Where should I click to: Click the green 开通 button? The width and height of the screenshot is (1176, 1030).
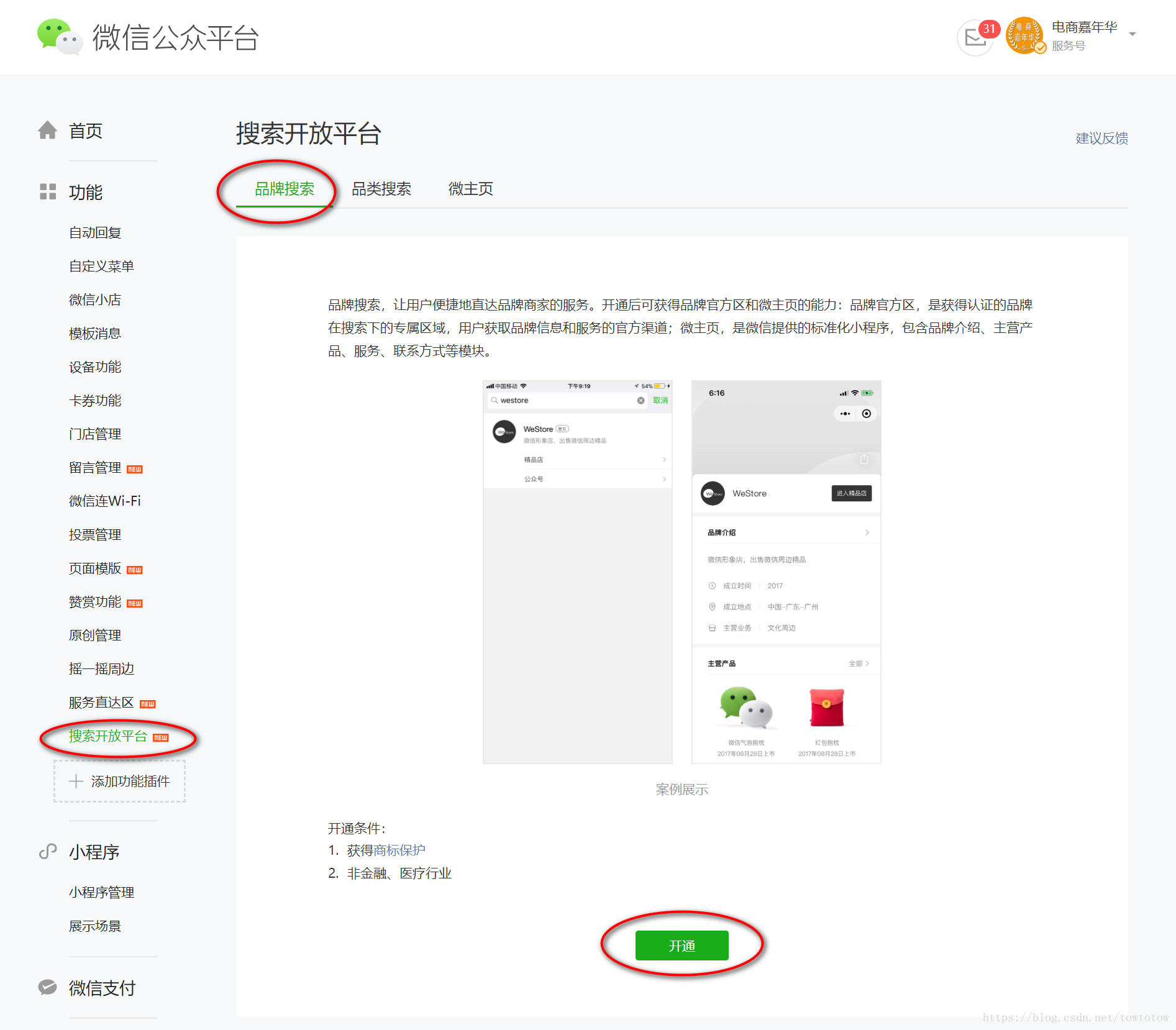pyautogui.click(x=681, y=946)
